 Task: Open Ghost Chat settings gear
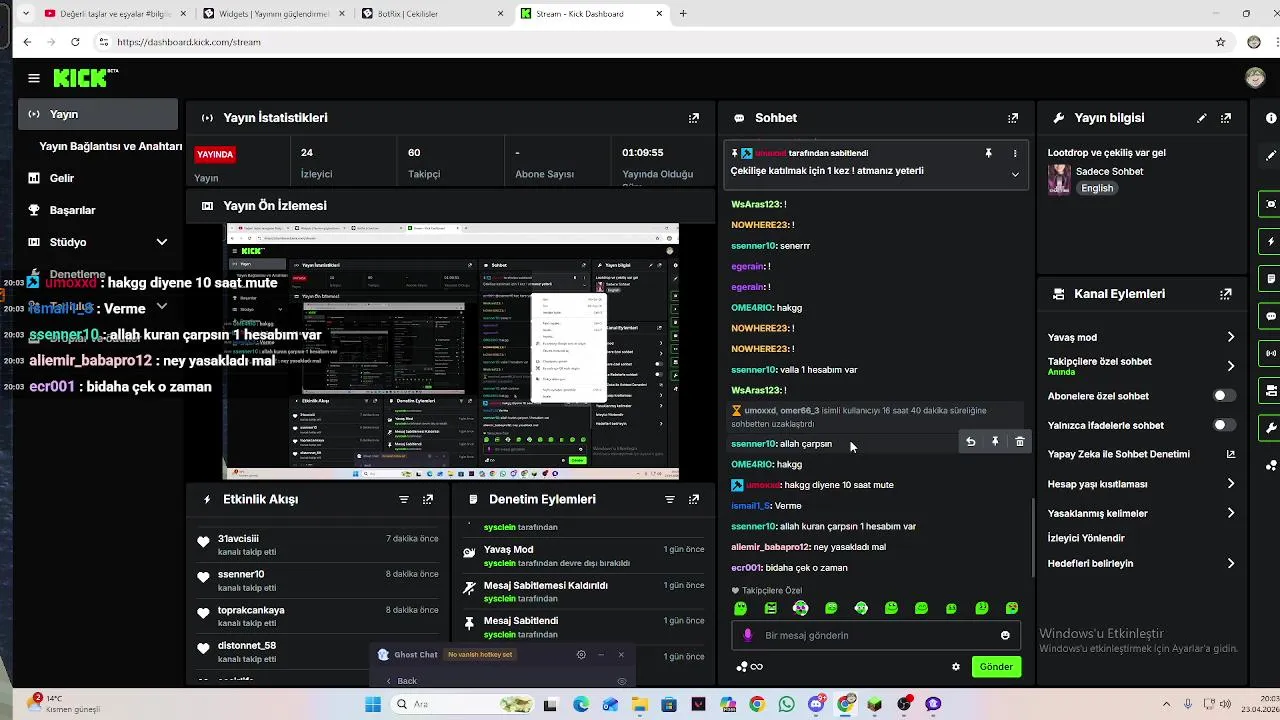point(581,655)
